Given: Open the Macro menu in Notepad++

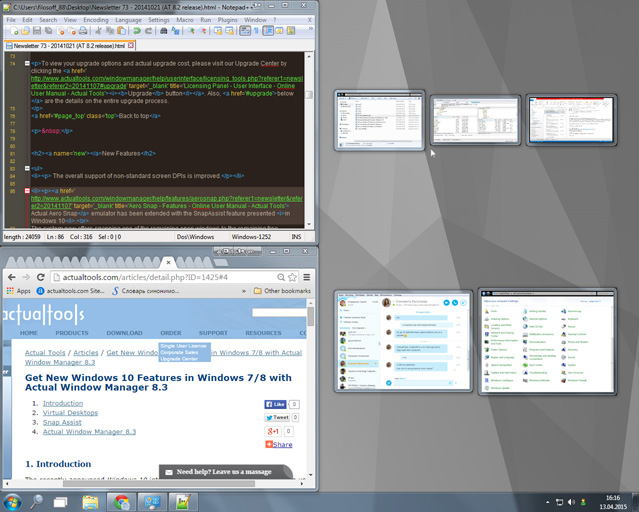Looking at the screenshot, I should 185,20.
